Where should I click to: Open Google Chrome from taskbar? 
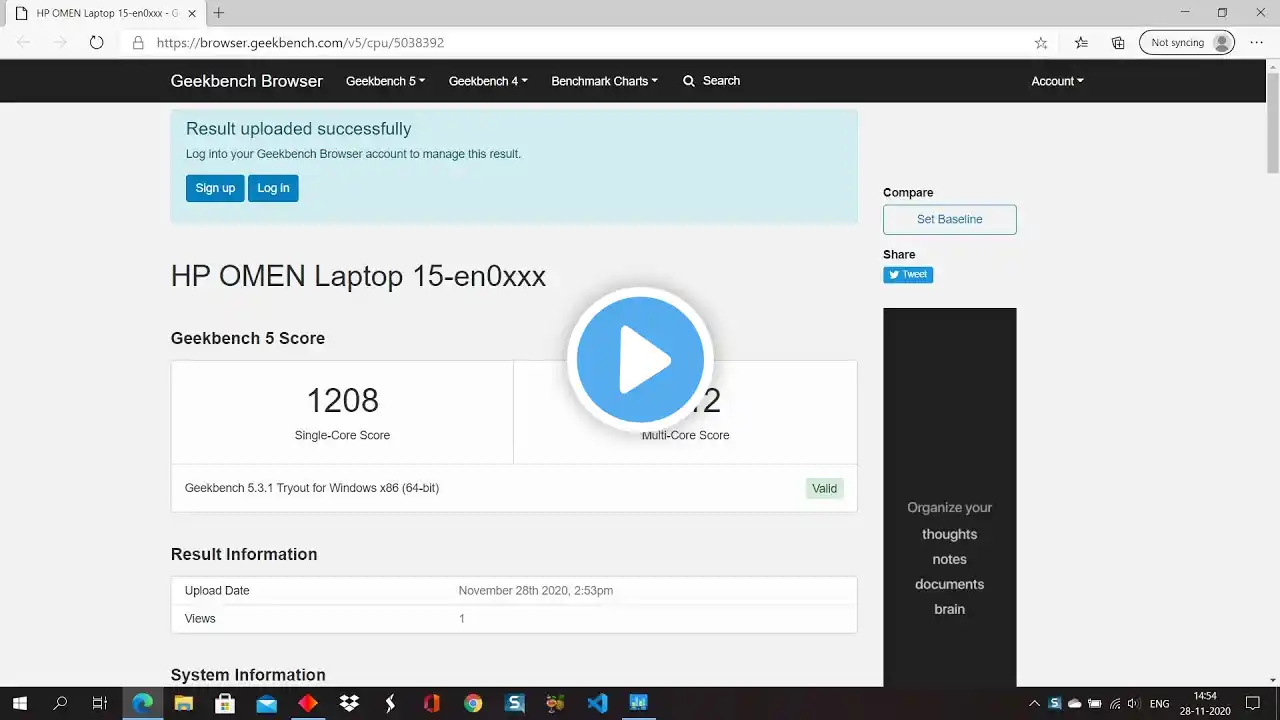coord(473,703)
